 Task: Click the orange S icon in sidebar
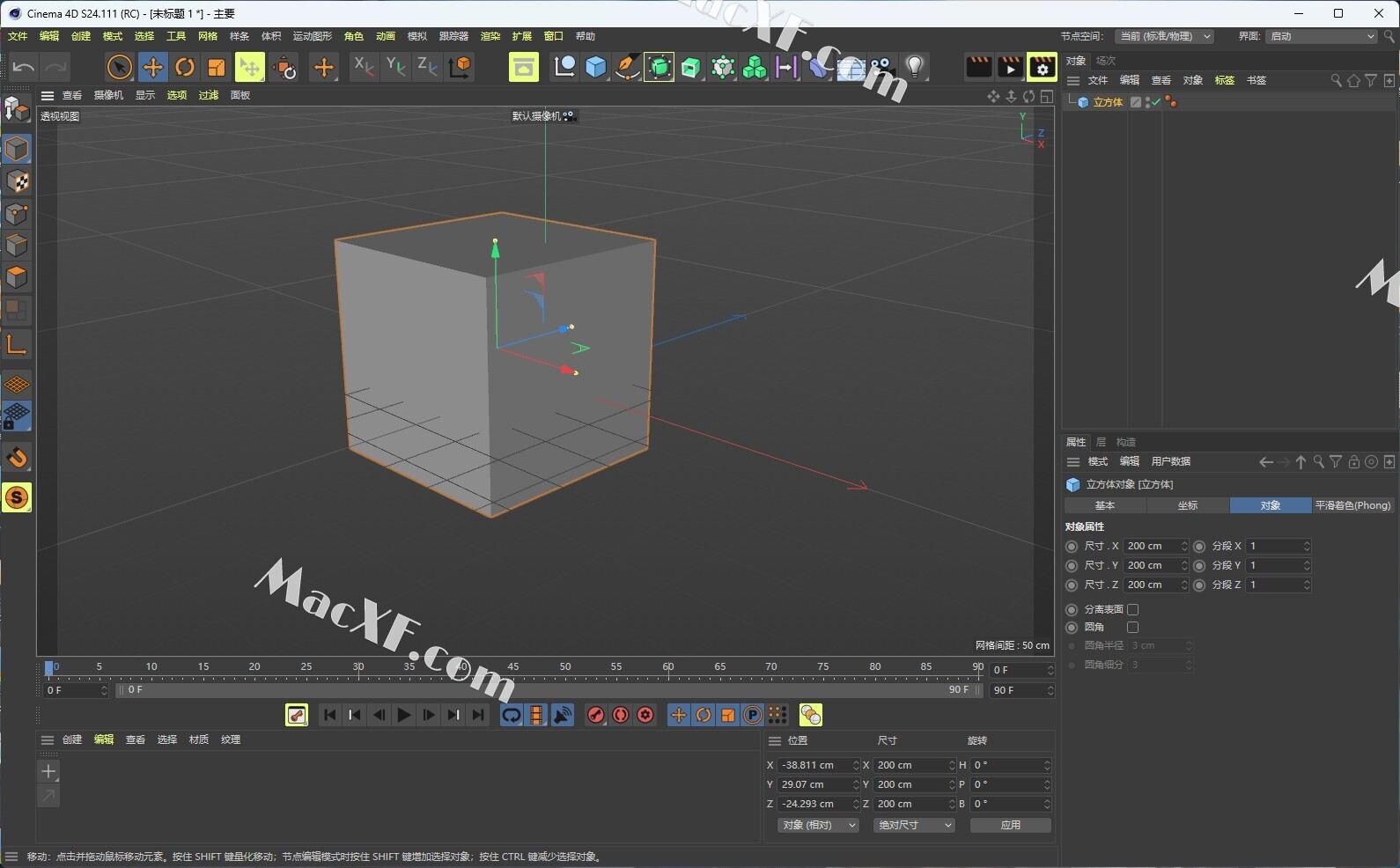(x=17, y=497)
